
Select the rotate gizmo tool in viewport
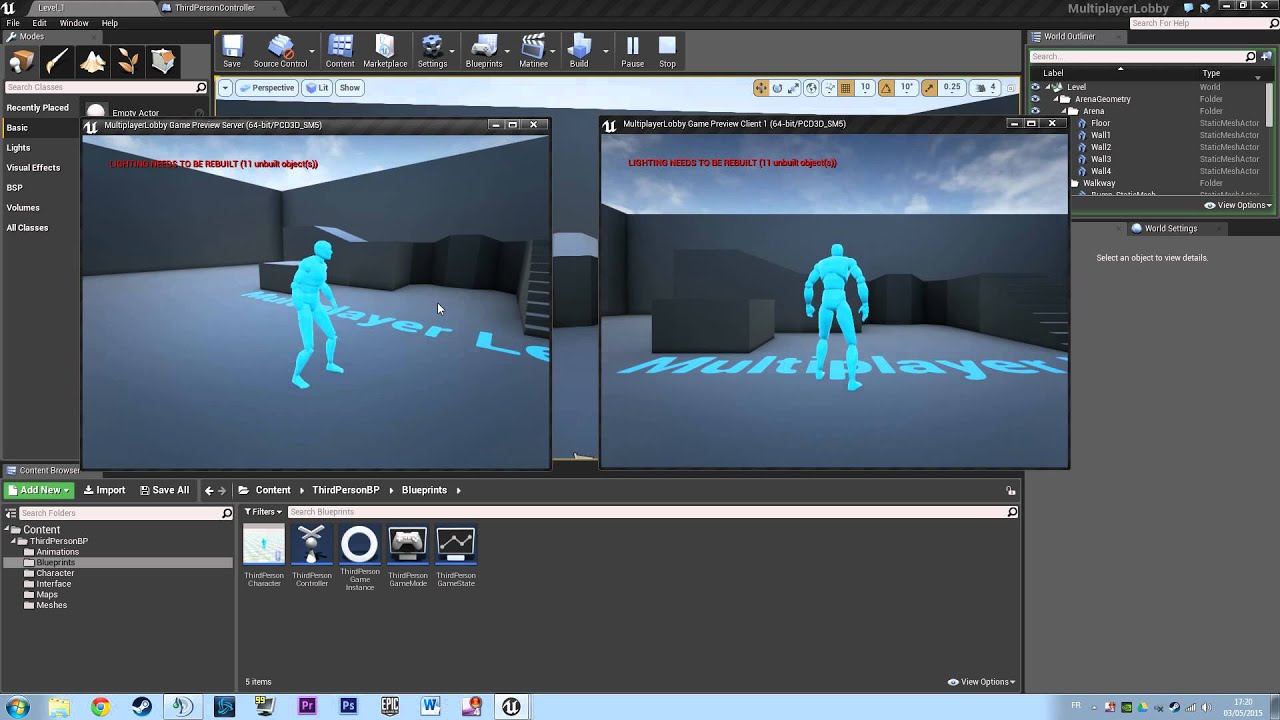coord(777,88)
